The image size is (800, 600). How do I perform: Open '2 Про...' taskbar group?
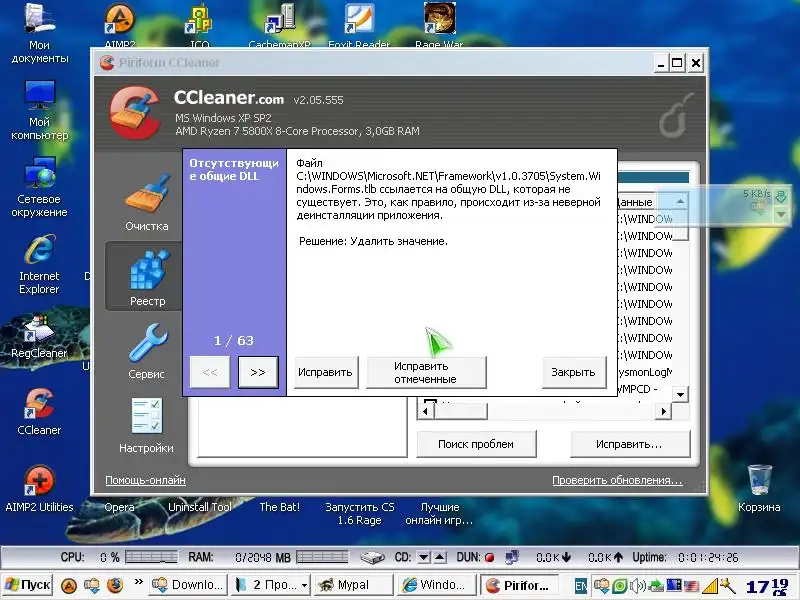point(270,585)
